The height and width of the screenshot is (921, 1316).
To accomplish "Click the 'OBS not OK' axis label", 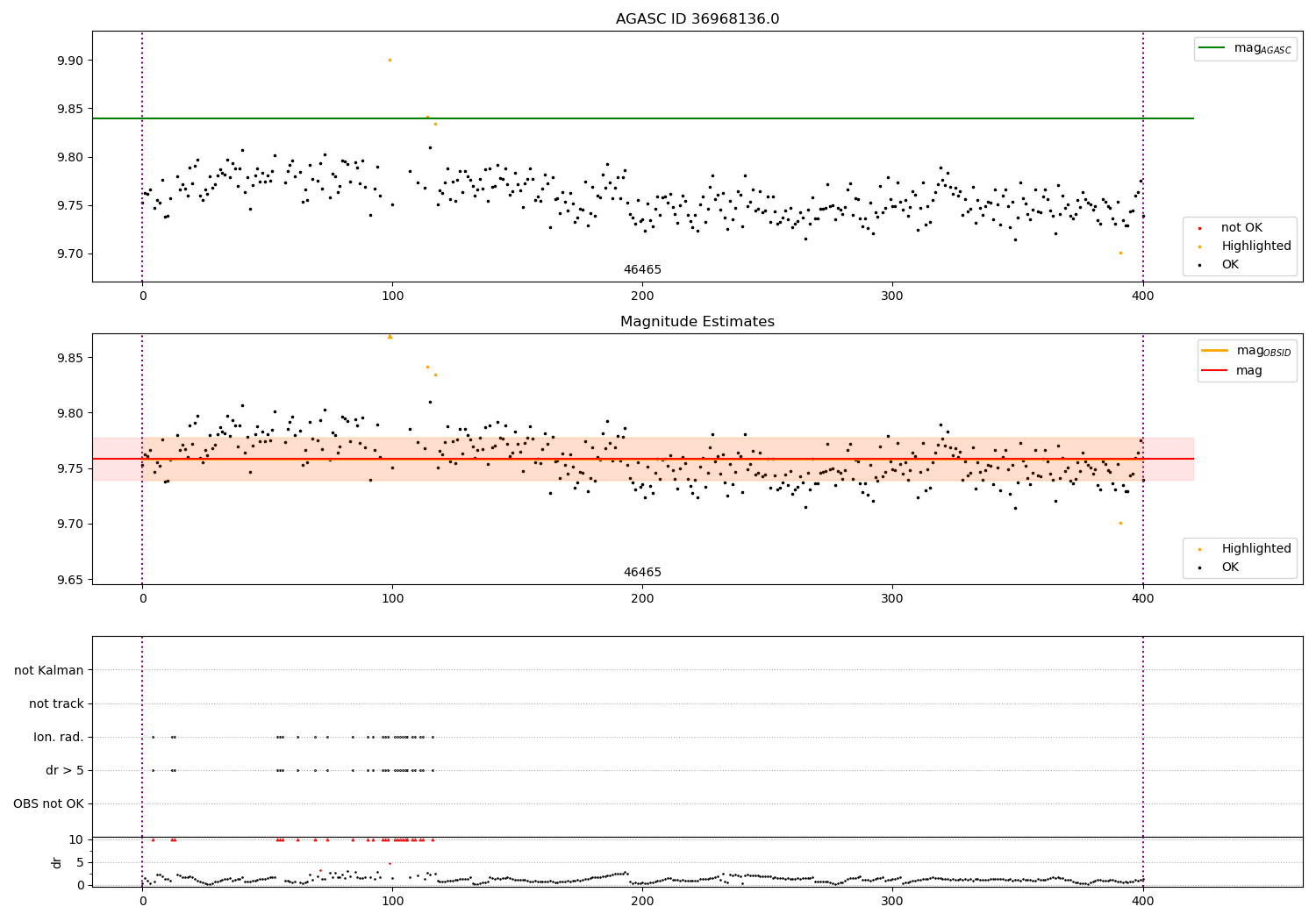I will [48, 804].
